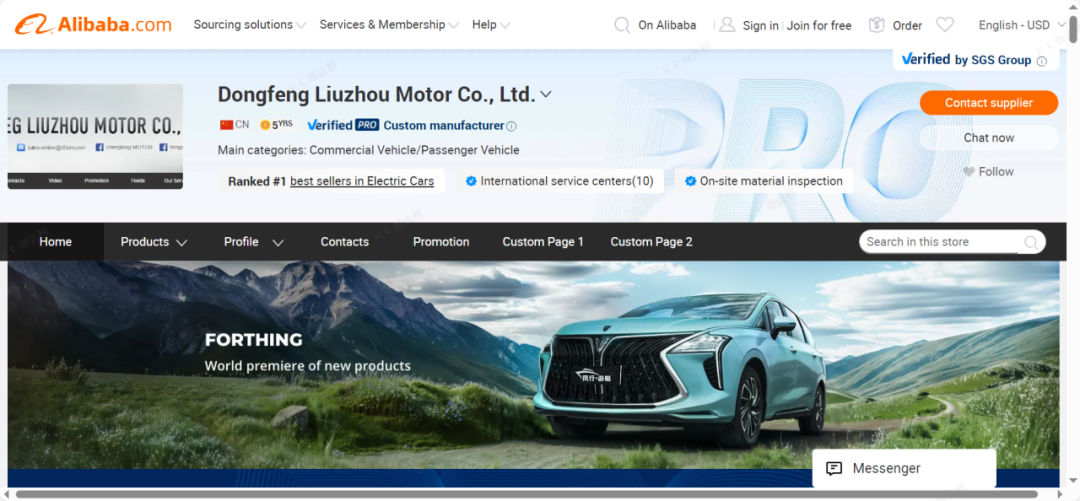Click the Sign in link
The image size is (1080, 501).
[760, 25]
